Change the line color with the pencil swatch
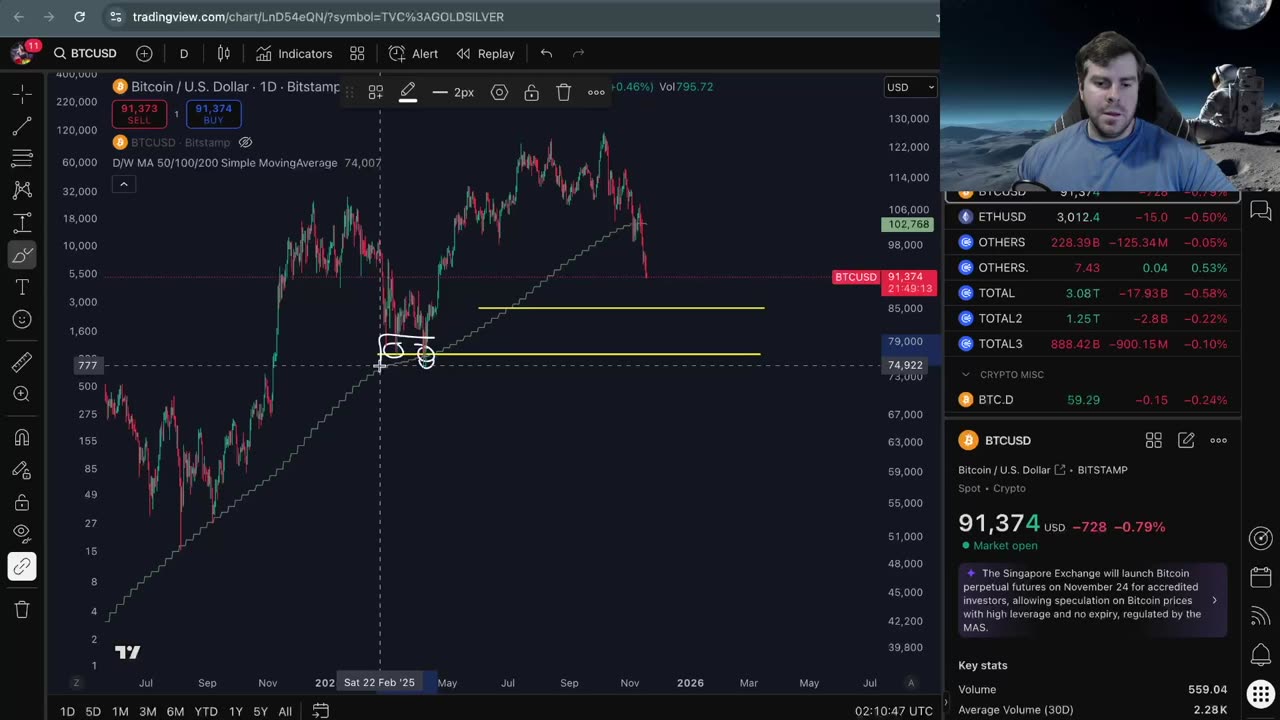1280x720 pixels. [408, 92]
